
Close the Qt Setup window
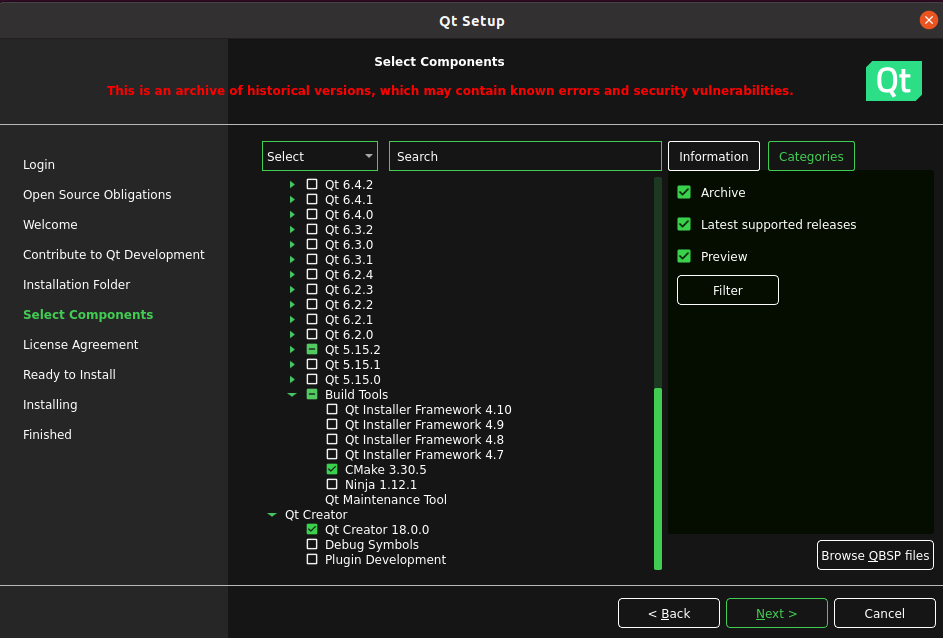[x=929, y=20]
